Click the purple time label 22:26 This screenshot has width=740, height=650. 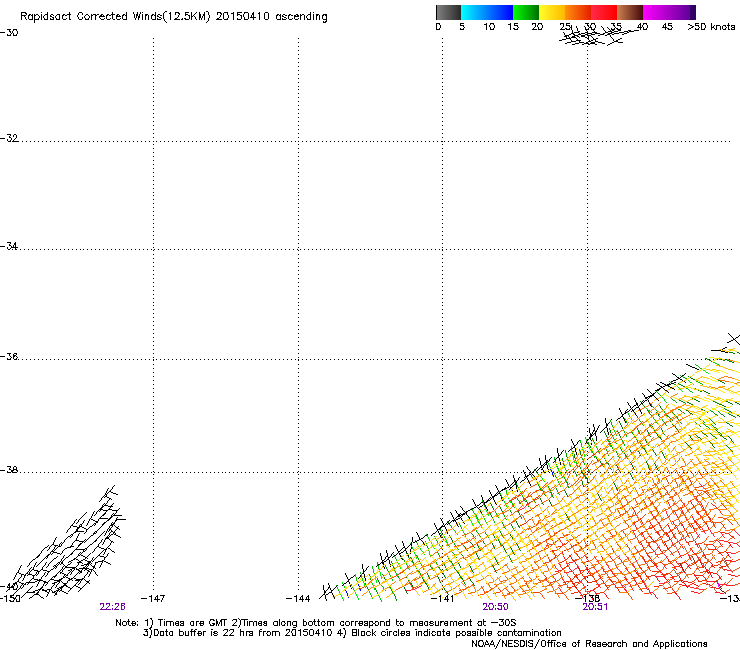[112, 607]
